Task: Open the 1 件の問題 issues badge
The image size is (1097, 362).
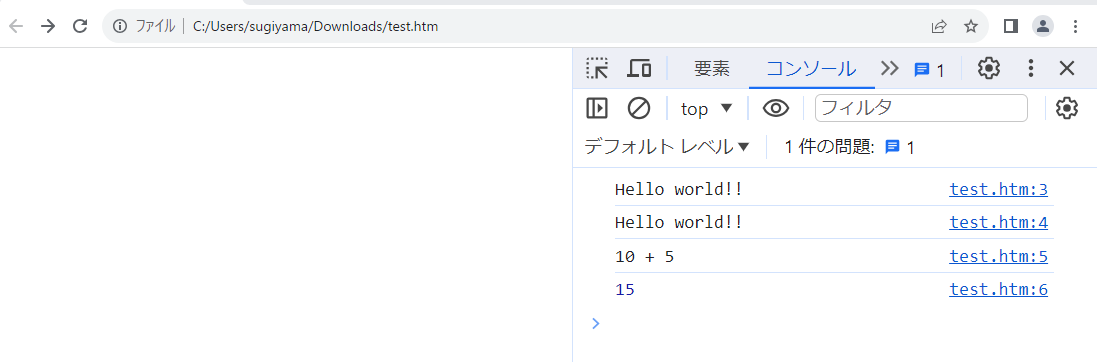Action: (x=899, y=148)
